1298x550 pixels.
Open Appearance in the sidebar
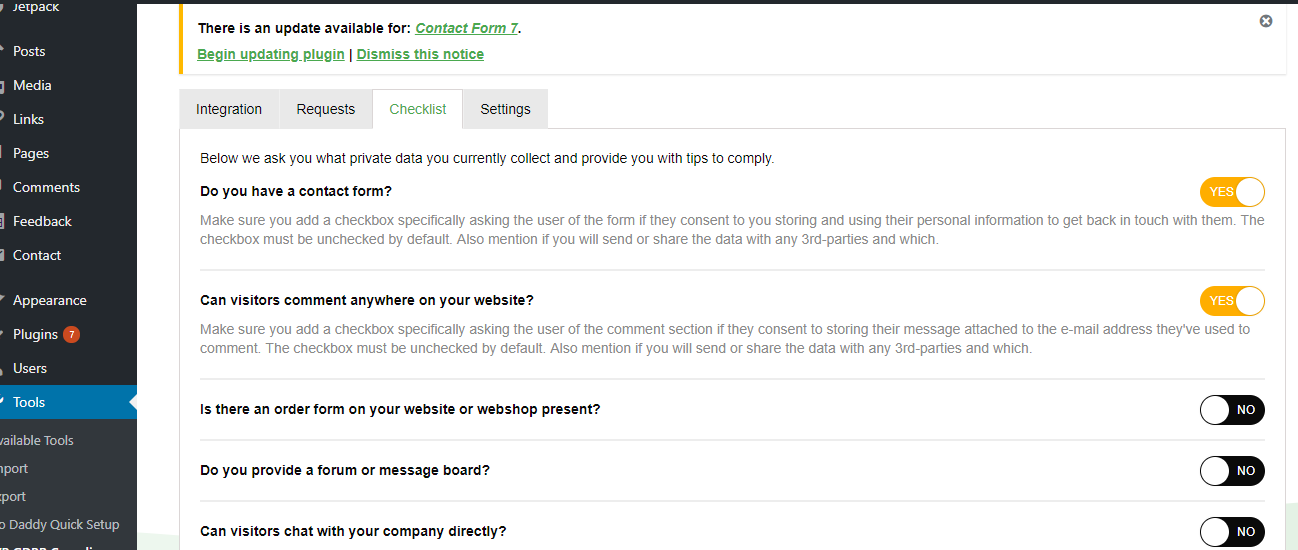[x=49, y=300]
